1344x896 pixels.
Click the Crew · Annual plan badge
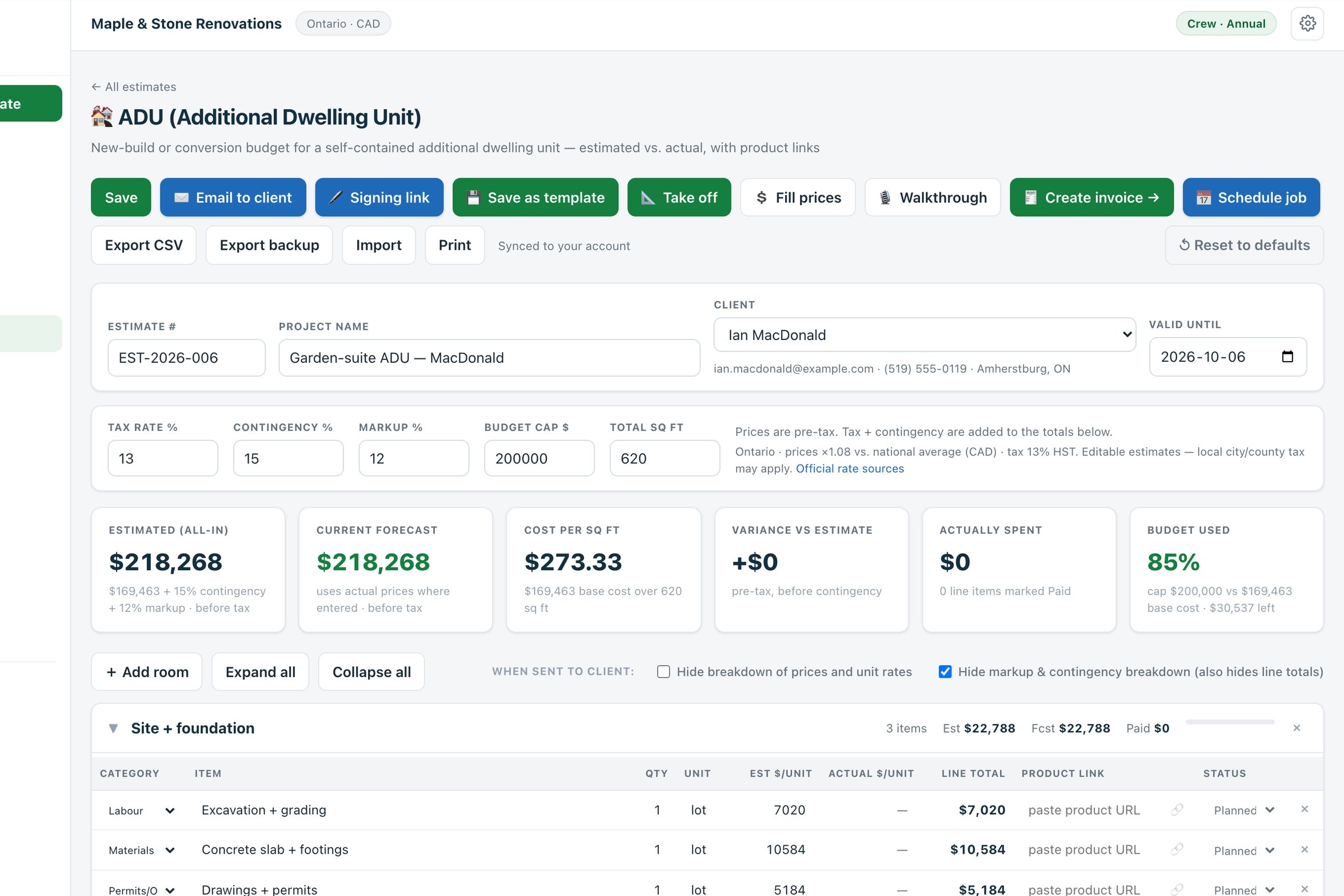click(x=1226, y=23)
